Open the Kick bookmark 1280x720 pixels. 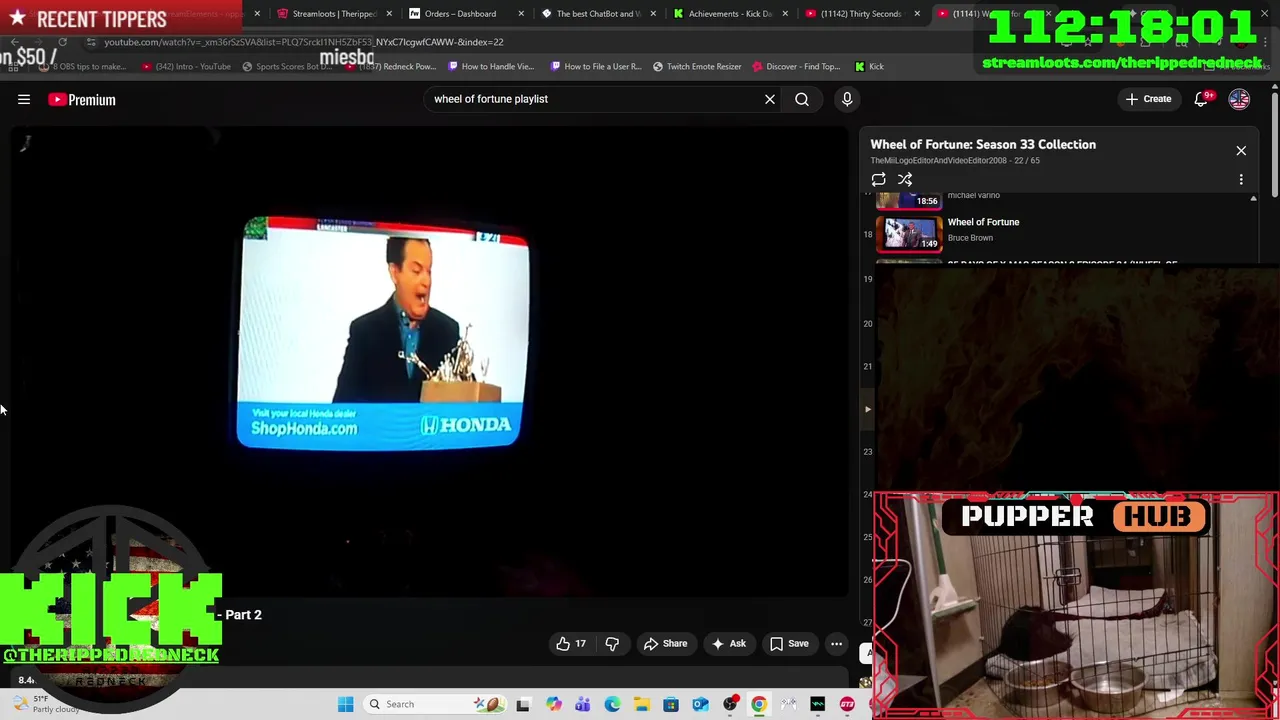tap(869, 67)
